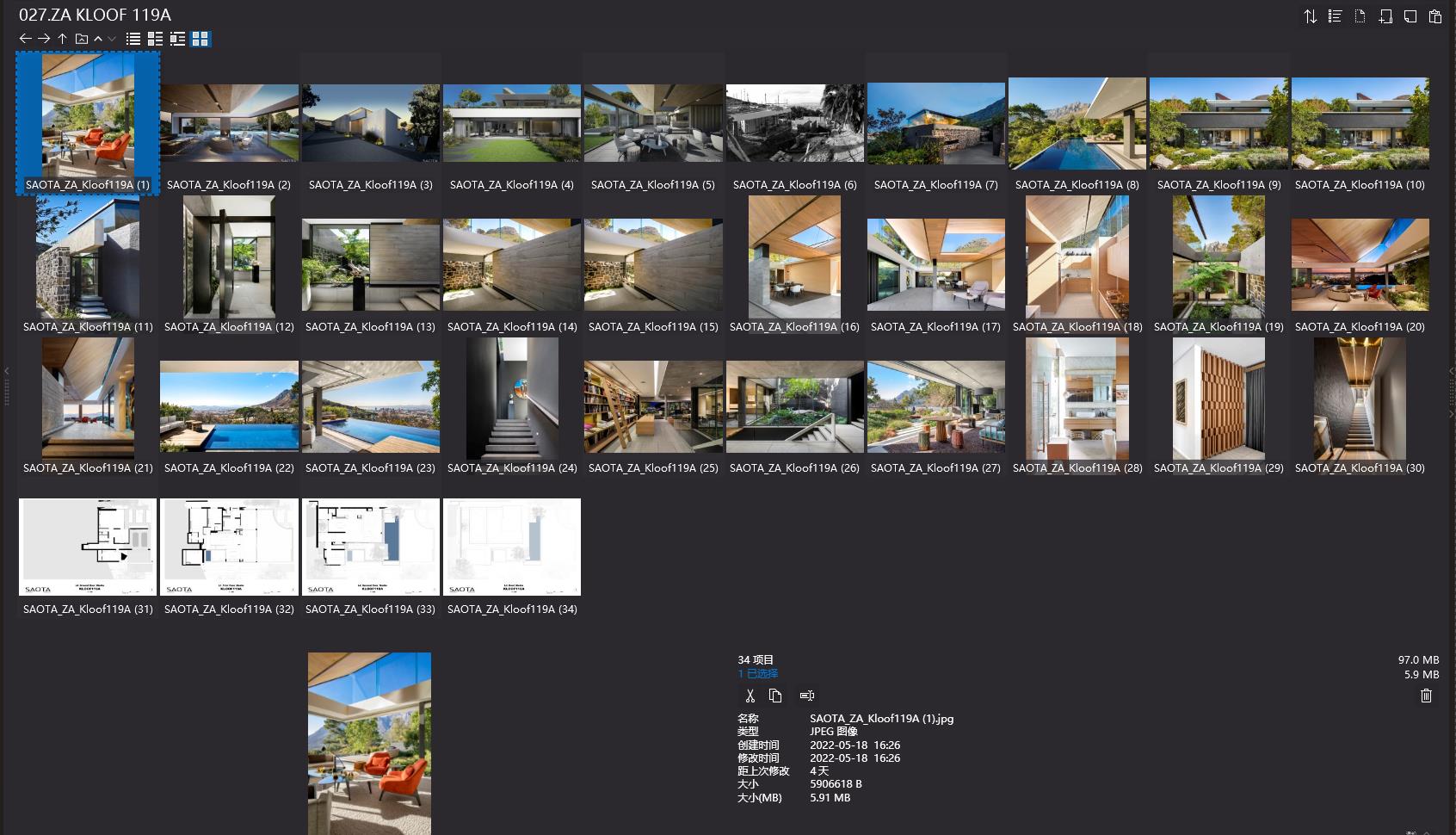Delete the selected file via trash icon
Viewport: 1456px width, 835px height.
1425,695
